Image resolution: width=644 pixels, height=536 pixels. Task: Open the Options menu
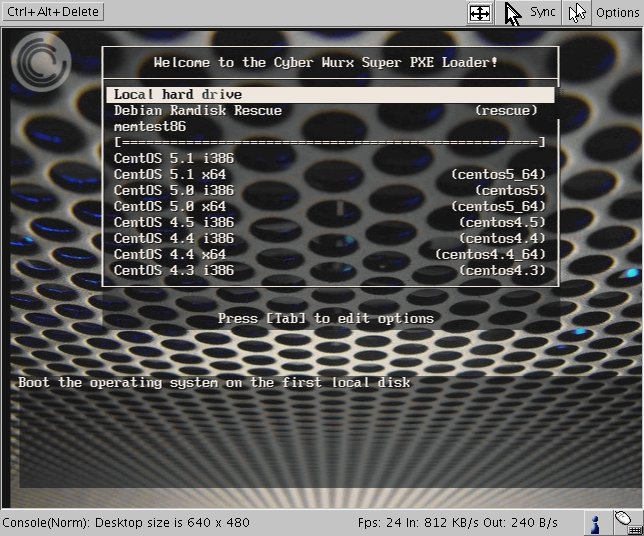coord(617,13)
